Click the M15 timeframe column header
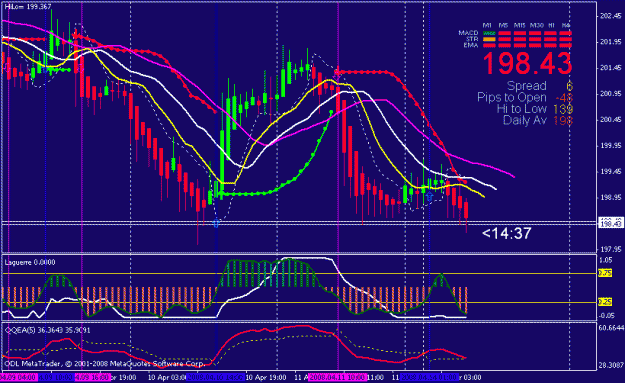 [519, 26]
